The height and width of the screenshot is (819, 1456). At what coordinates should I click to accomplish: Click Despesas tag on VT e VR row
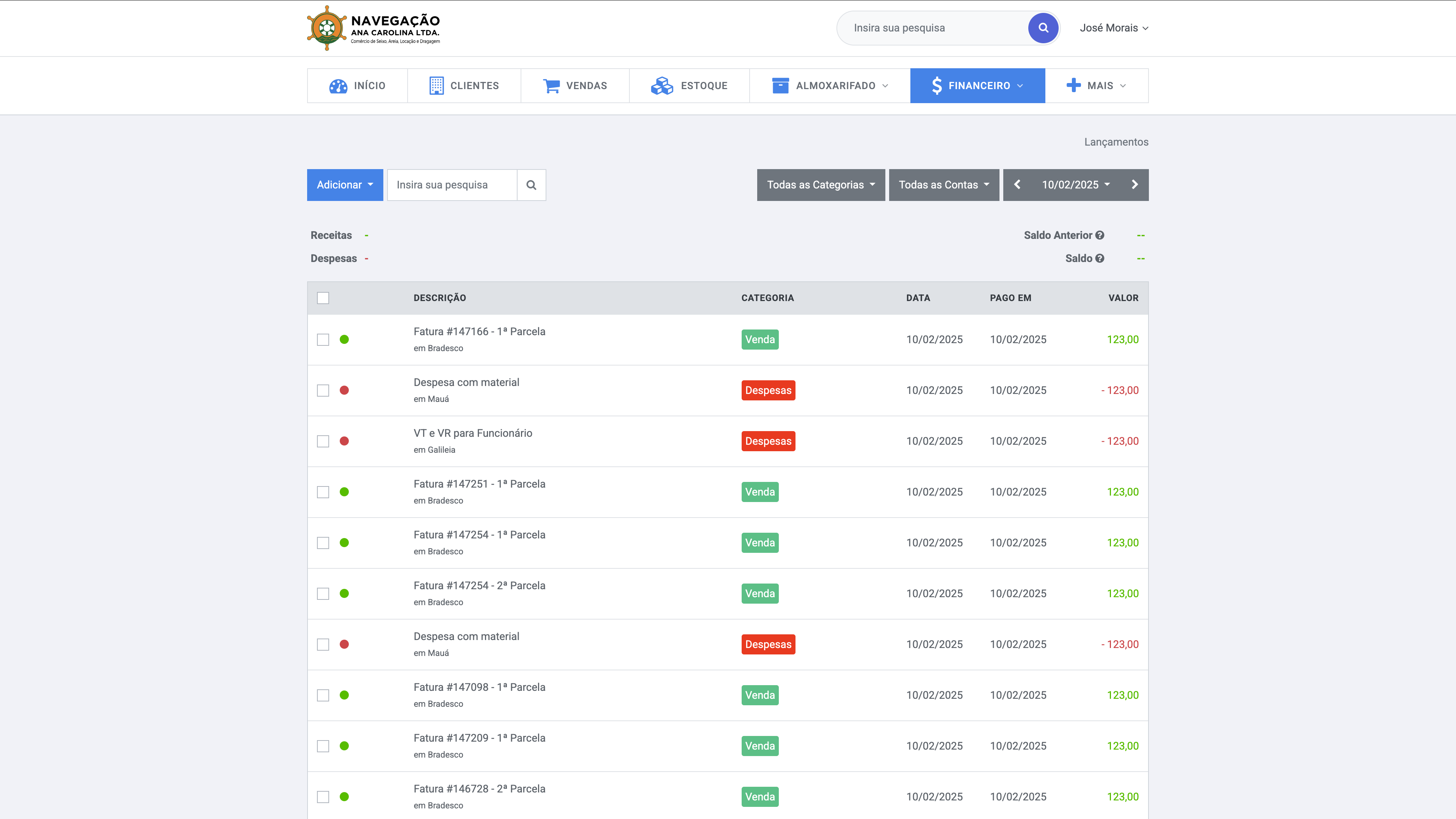[x=768, y=441]
